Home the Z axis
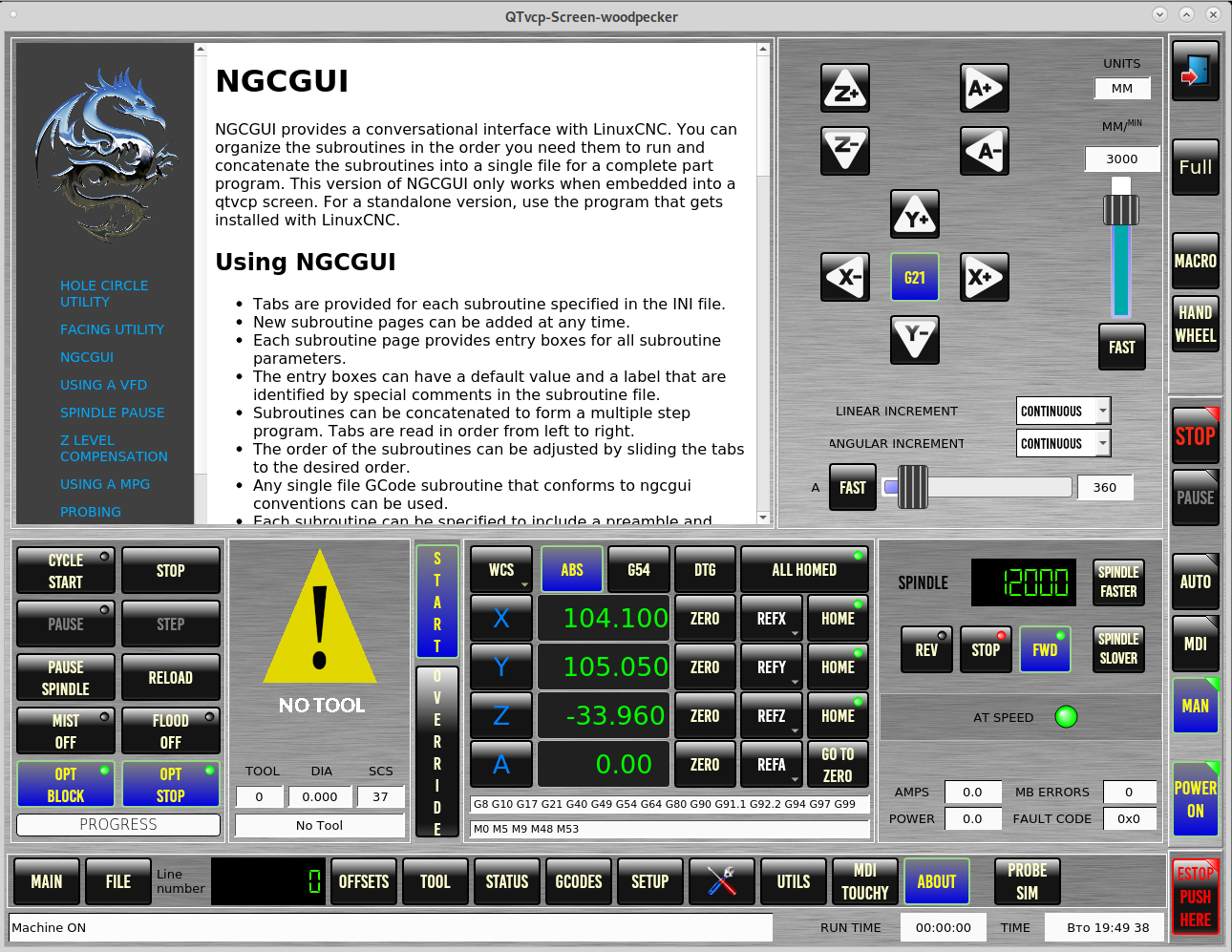 838,716
